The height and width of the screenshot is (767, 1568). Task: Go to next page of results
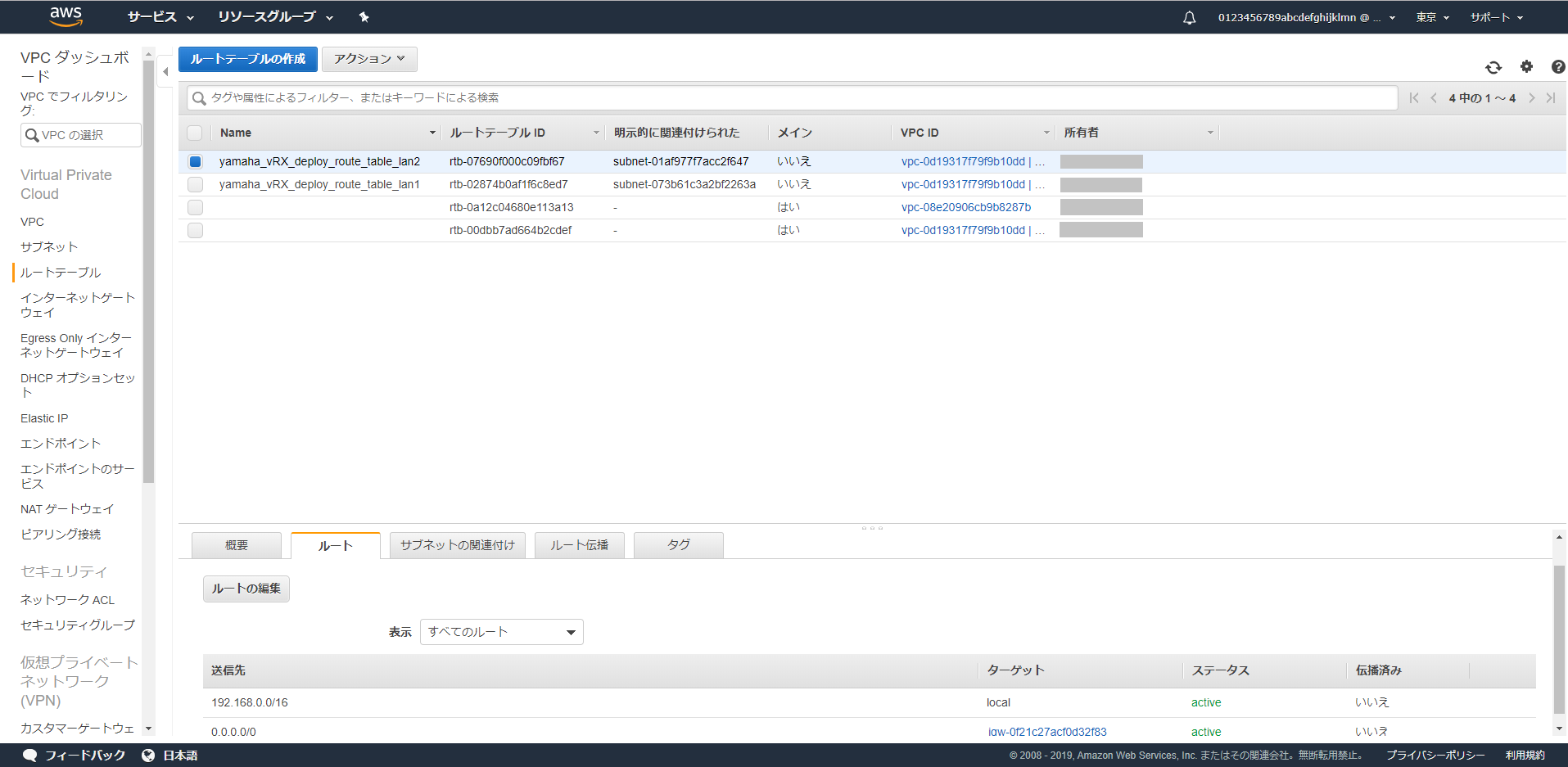[1531, 98]
